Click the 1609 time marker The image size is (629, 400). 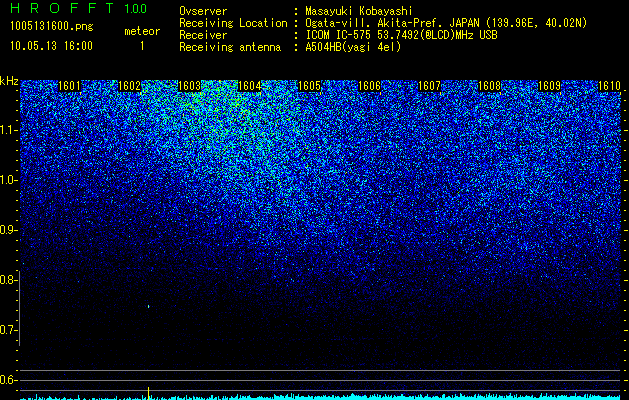pyautogui.click(x=550, y=86)
